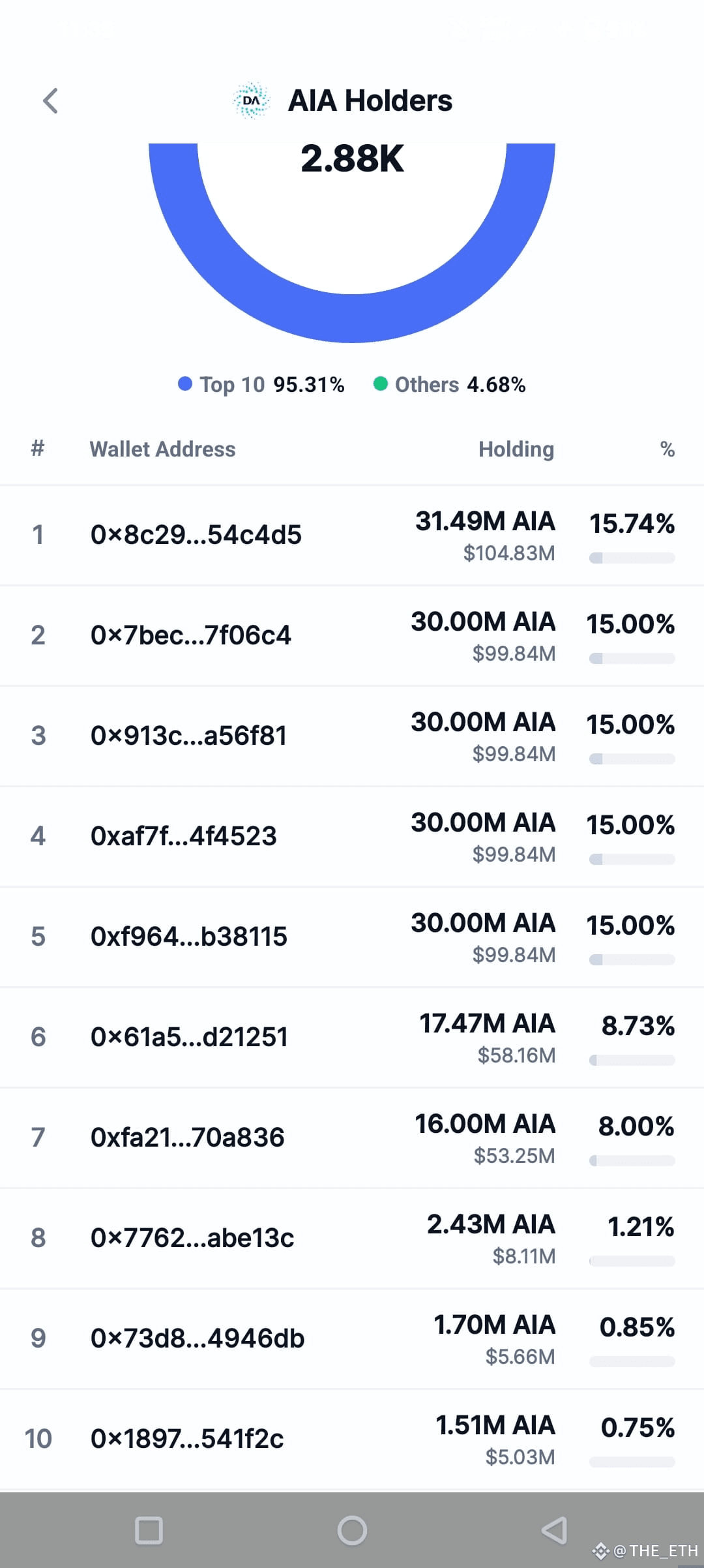
Task: Open wallet 0x8c29...54c4d5 details
Action: [352, 535]
